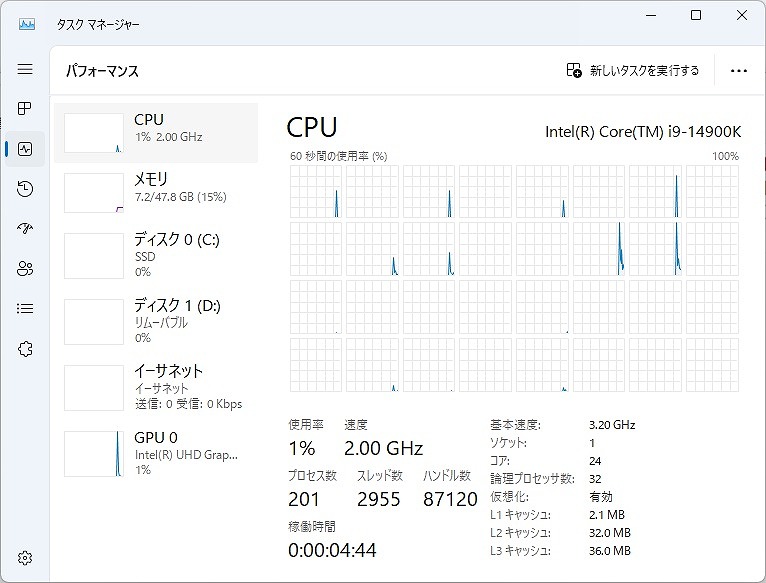Open the App history page
This screenshot has height=583, width=766.
pyautogui.click(x=25, y=189)
